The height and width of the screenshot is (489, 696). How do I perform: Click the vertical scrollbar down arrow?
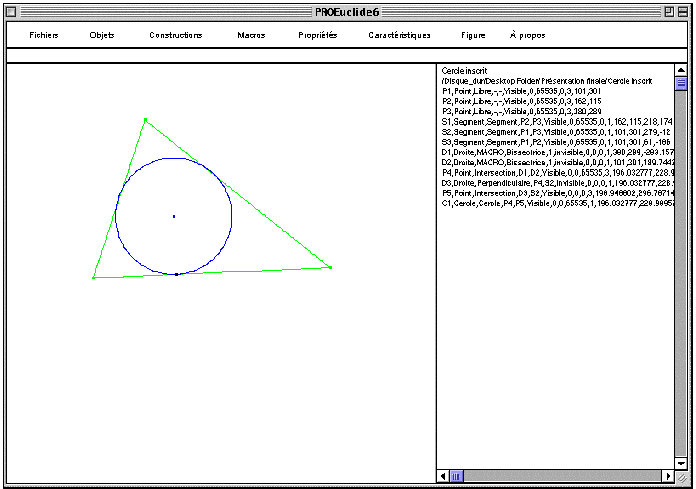681,461
